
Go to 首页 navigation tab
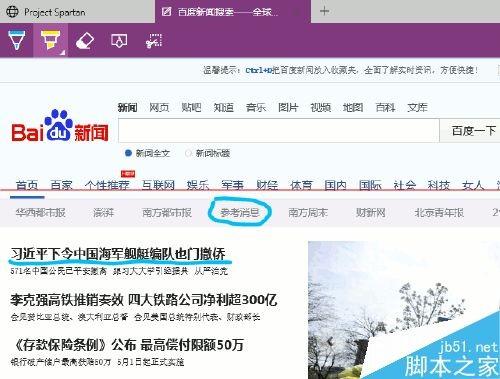click(x=27, y=185)
